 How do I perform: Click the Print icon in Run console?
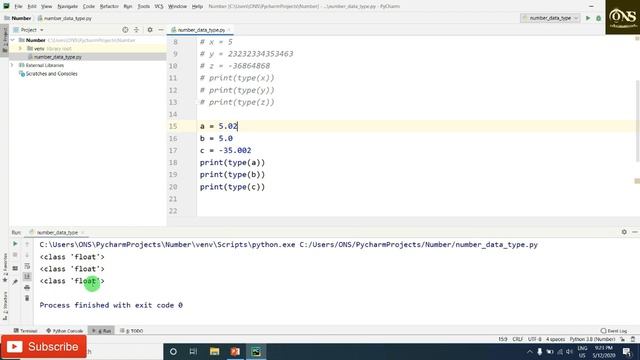tap(27, 287)
